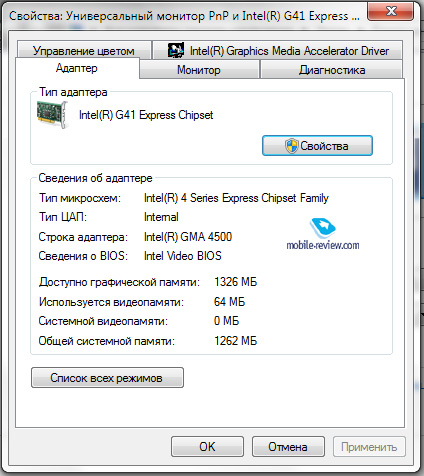Screen dimensions: 424x476
Task: Select the Intel(R) G41 Express Chipset label
Action: (146, 115)
